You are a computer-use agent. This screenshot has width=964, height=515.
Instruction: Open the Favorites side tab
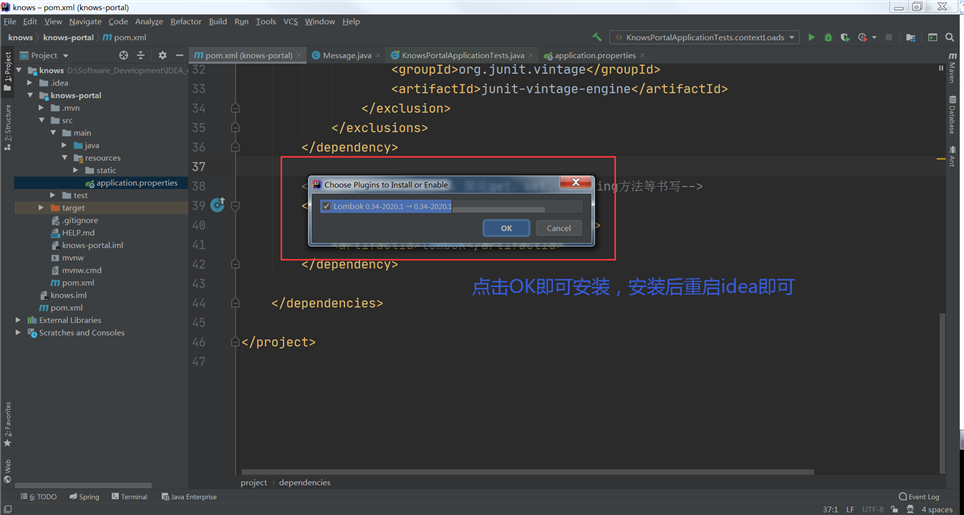pyautogui.click(x=7, y=424)
